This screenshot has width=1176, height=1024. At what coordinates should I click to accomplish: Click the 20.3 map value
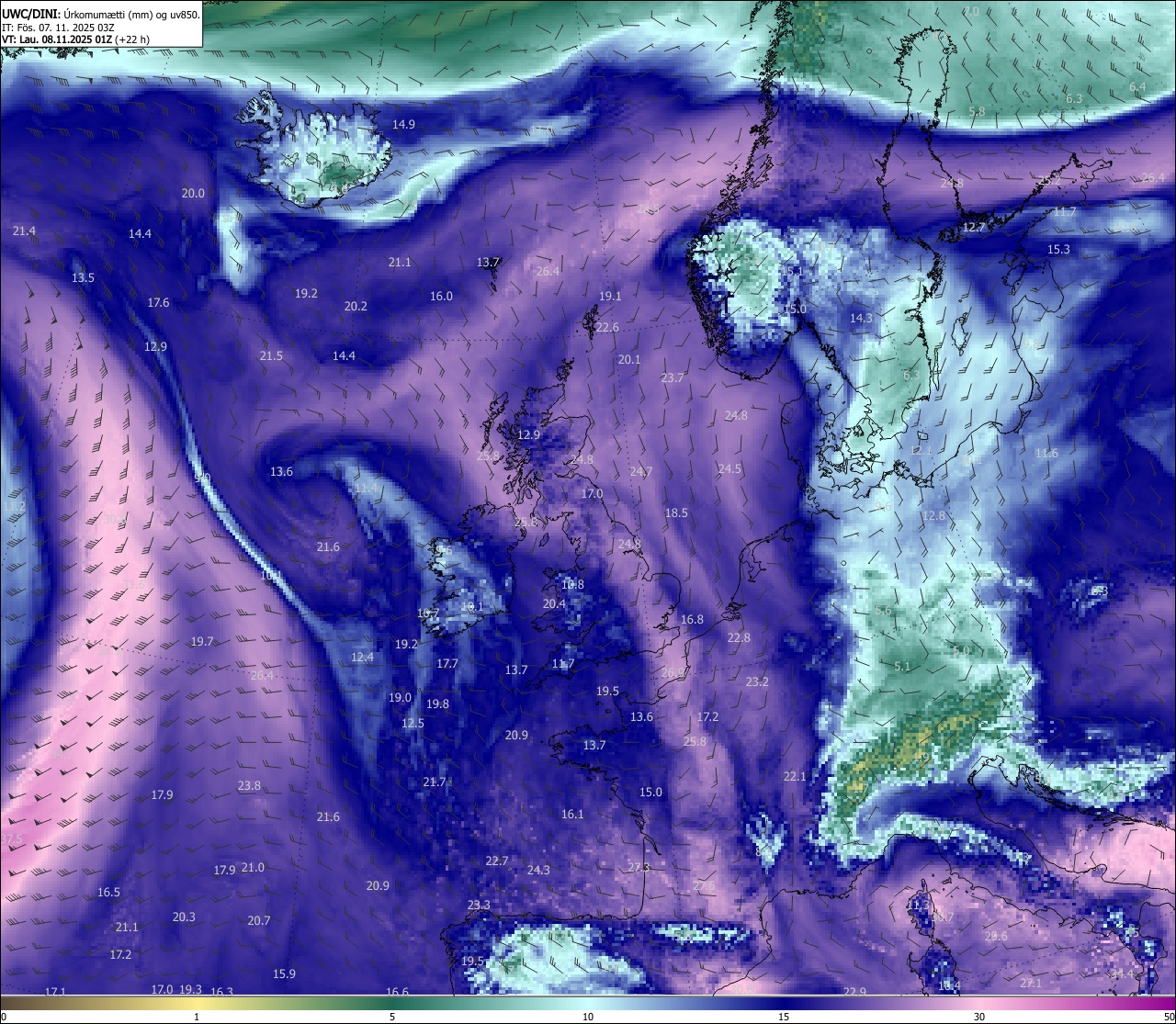(184, 917)
